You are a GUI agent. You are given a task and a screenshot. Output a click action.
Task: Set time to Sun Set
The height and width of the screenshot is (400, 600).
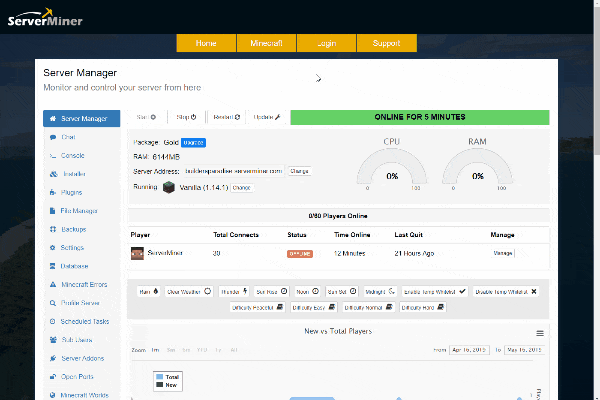pyautogui.click(x=342, y=292)
